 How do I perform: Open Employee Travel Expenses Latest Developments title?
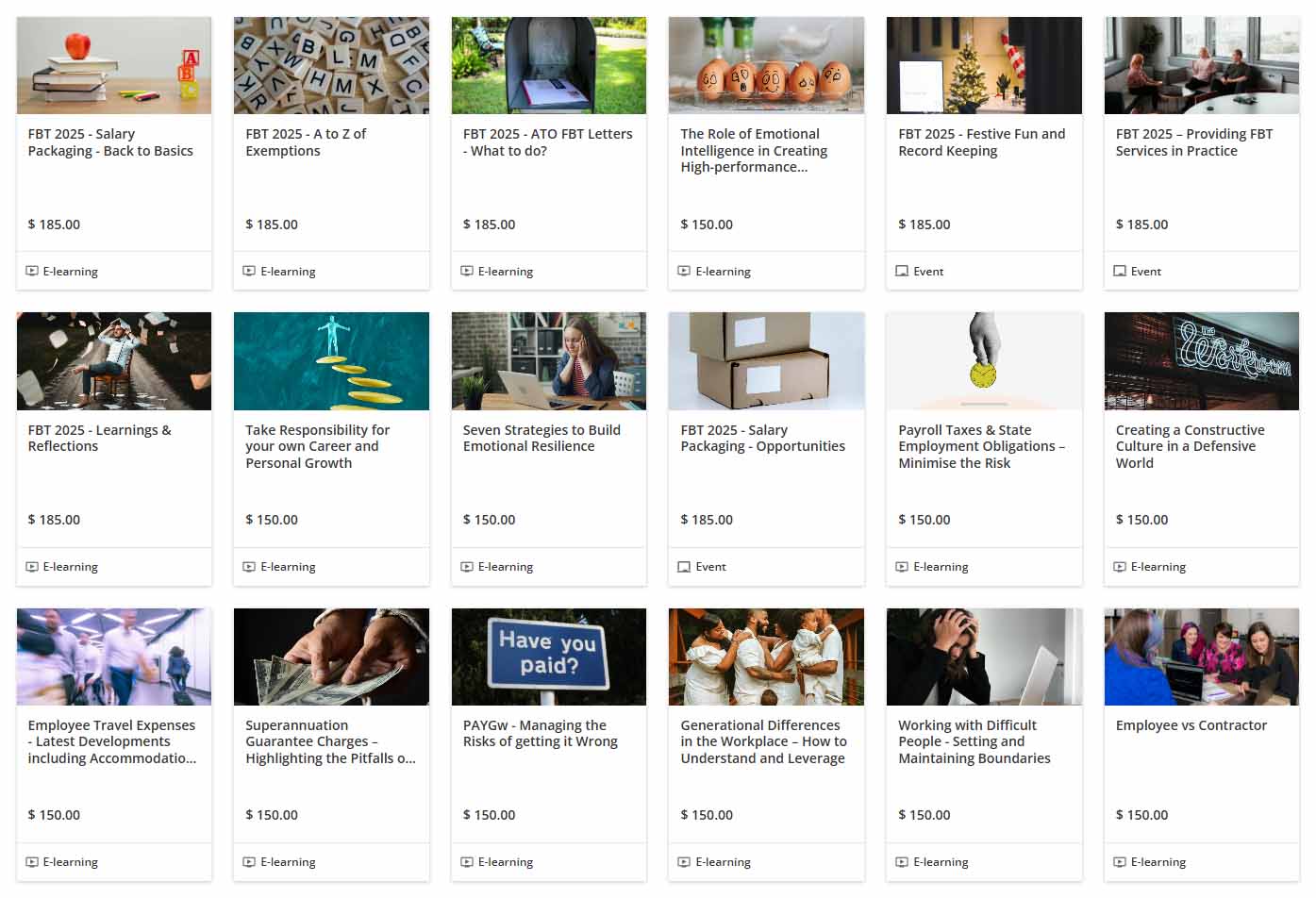[112, 741]
